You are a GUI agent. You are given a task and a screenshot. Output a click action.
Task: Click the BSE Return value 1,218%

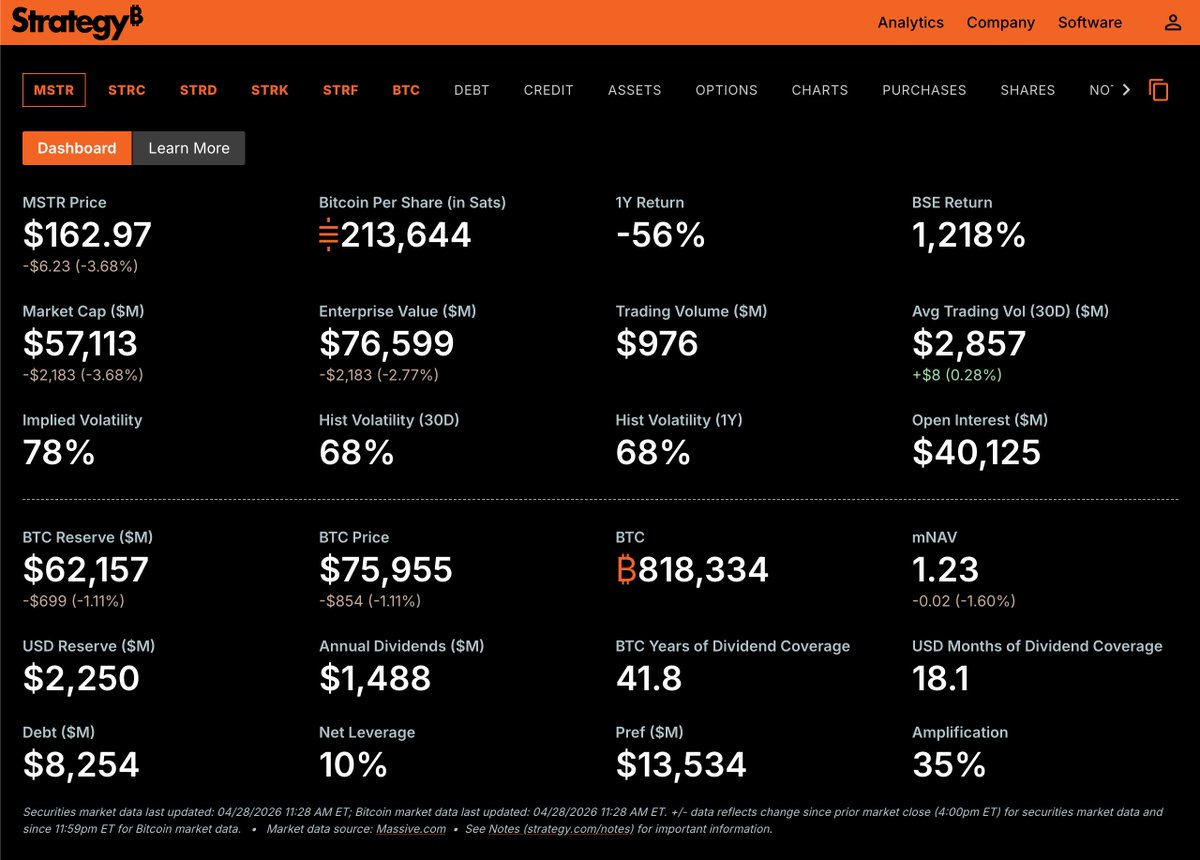pos(969,236)
